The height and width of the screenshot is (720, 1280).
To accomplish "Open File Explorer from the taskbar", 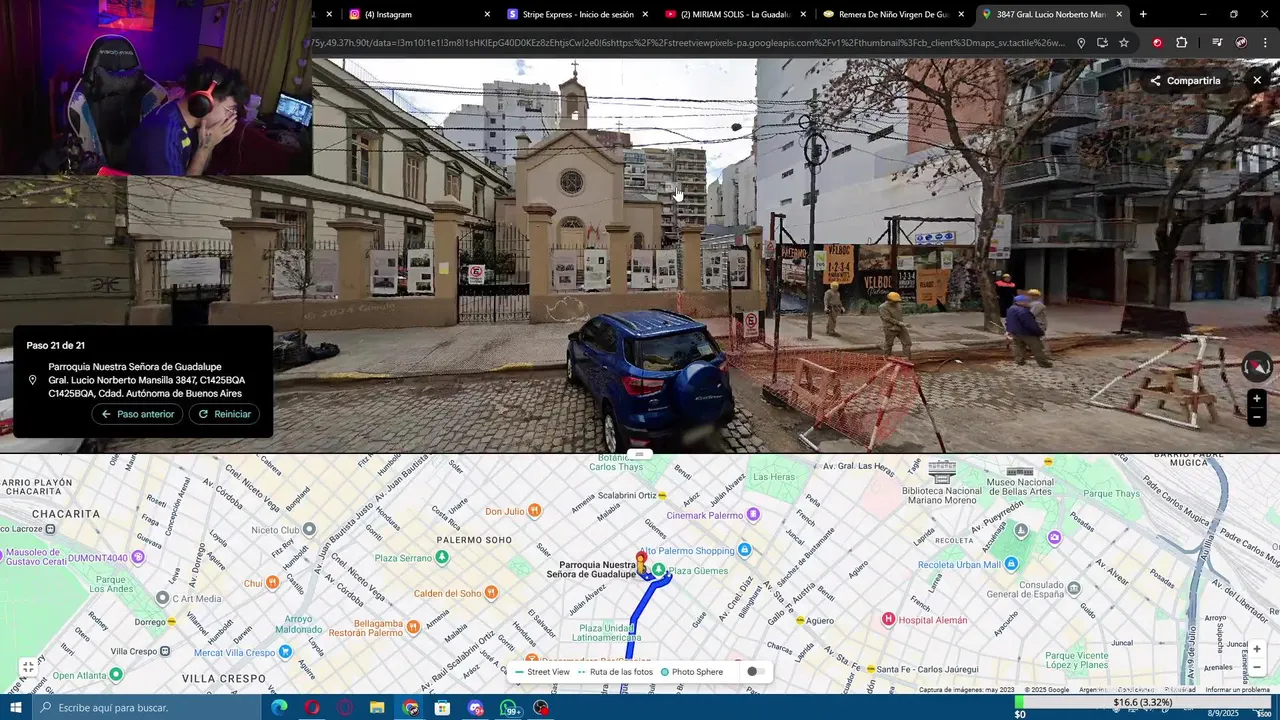I will click(x=377, y=708).
